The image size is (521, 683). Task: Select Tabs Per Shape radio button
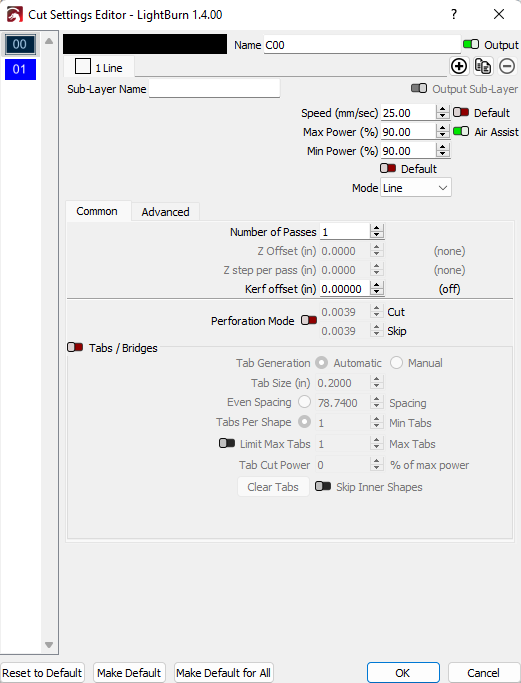tap(304, 422)
